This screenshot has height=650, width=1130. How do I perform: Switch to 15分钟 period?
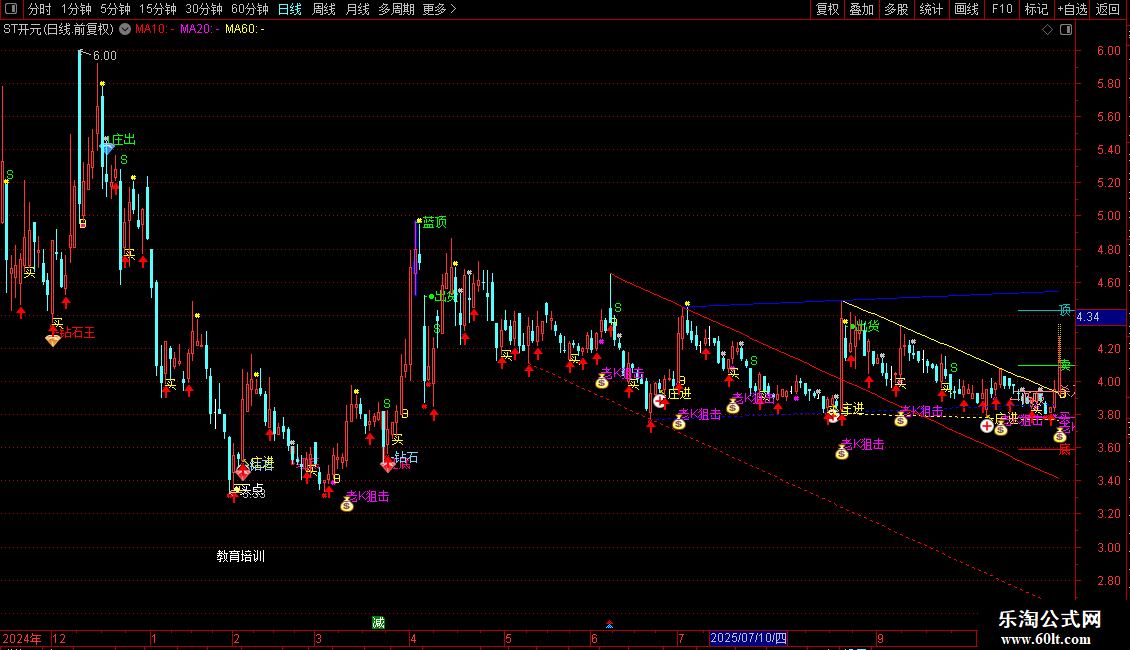point(158,9)
